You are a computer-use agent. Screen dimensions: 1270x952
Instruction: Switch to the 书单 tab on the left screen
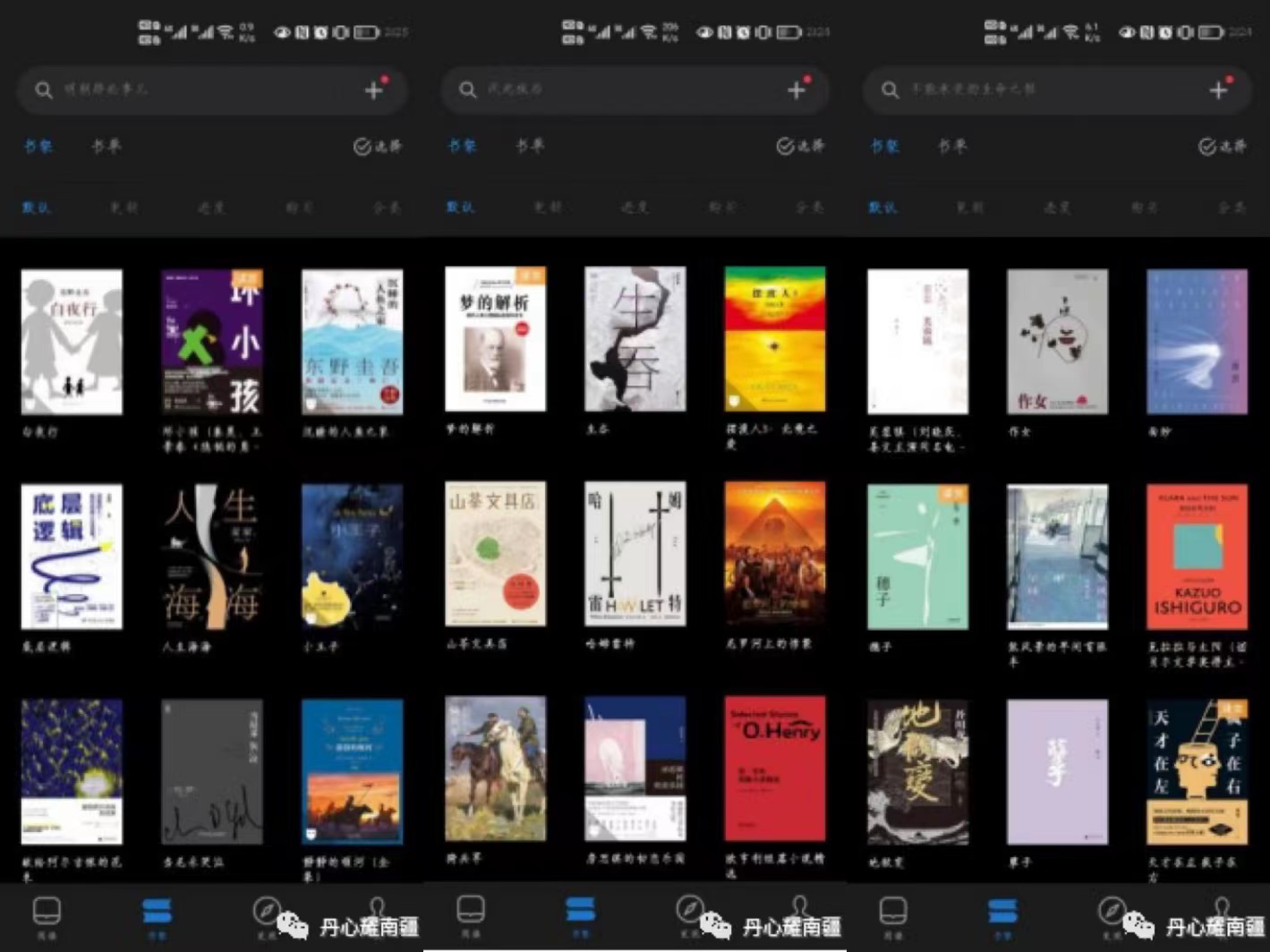[106, 146]
